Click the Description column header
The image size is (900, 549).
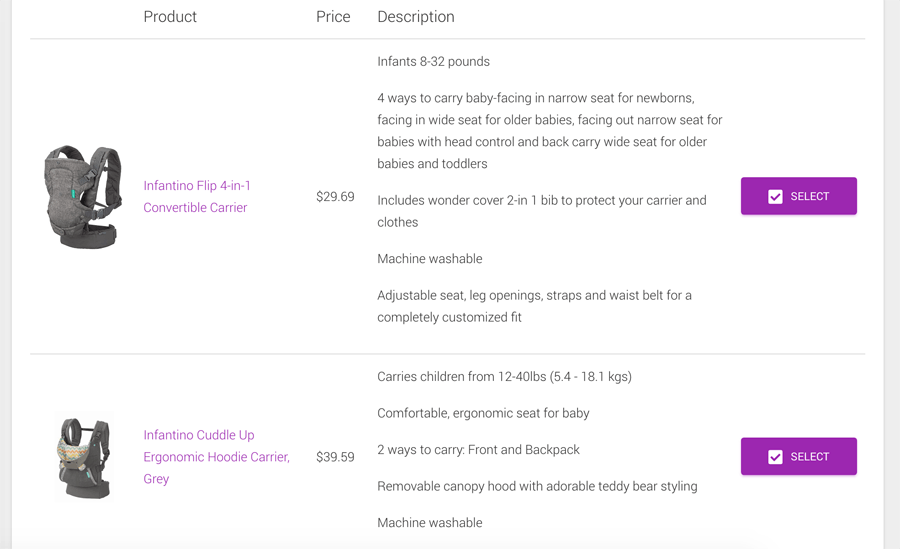(416, 17)
